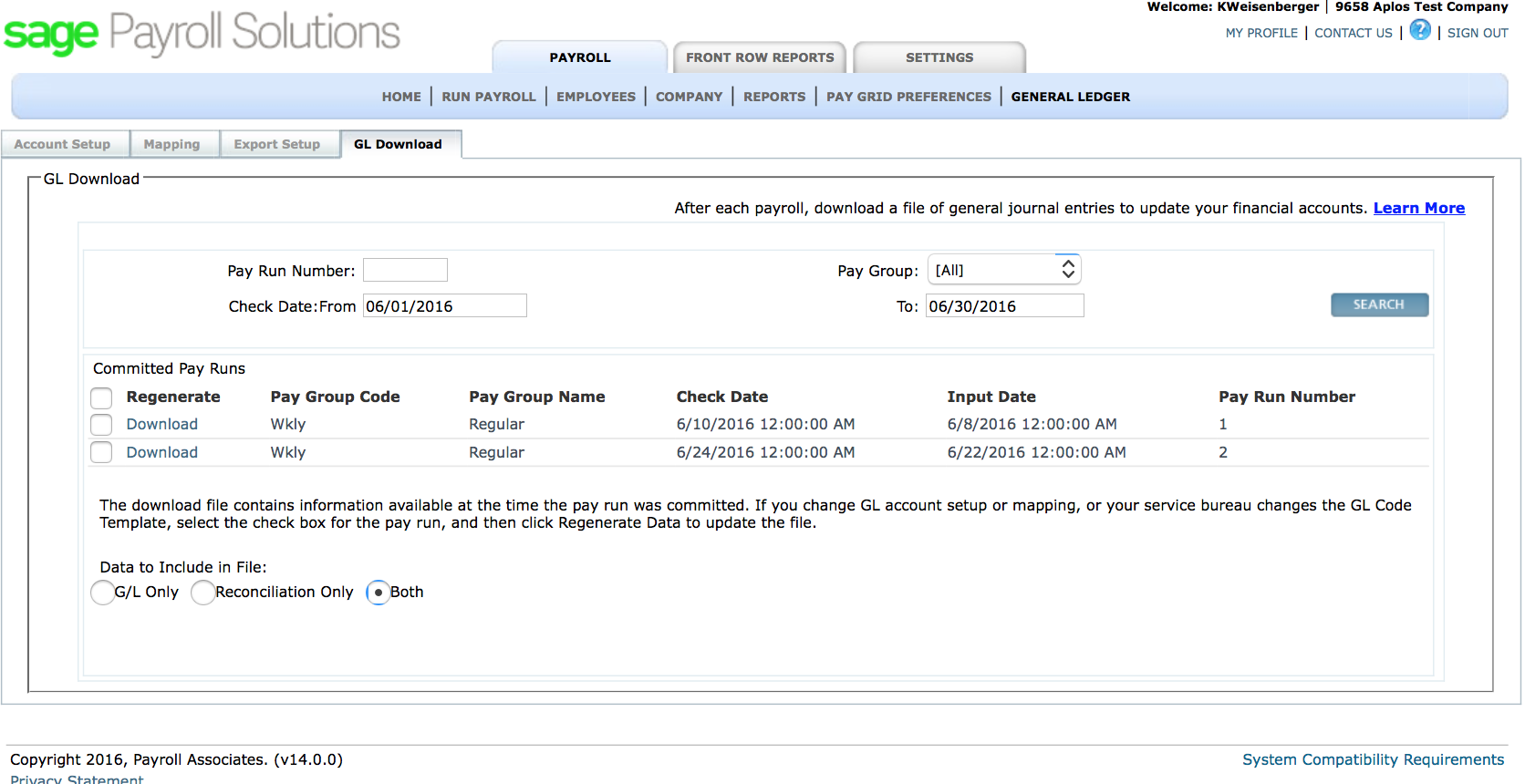Click the Sage Payroll Solutions logo
The width and height of the screenshot is (1525, 784).
tap(202, 33)
